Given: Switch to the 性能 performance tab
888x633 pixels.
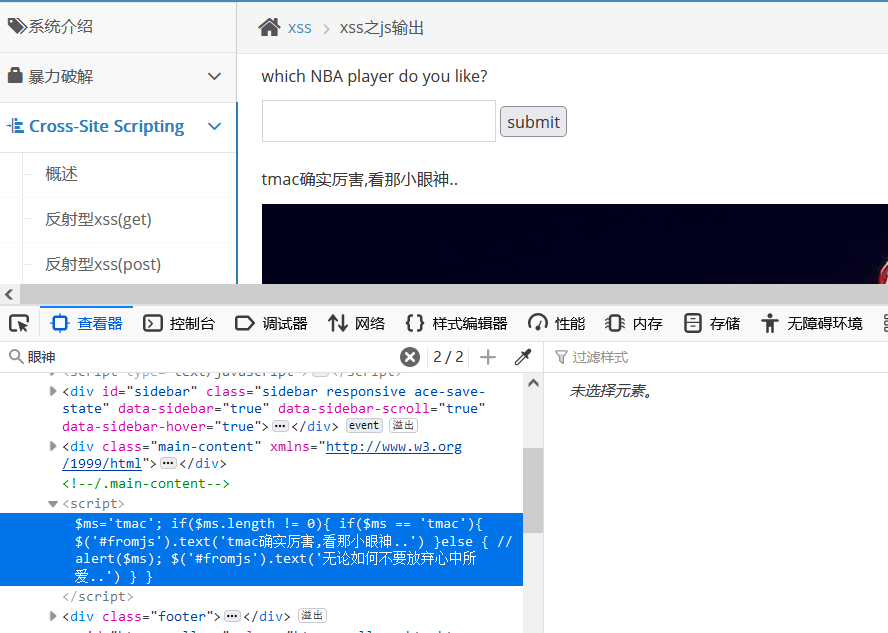Looking at the screenshot, I should point(556,323).
